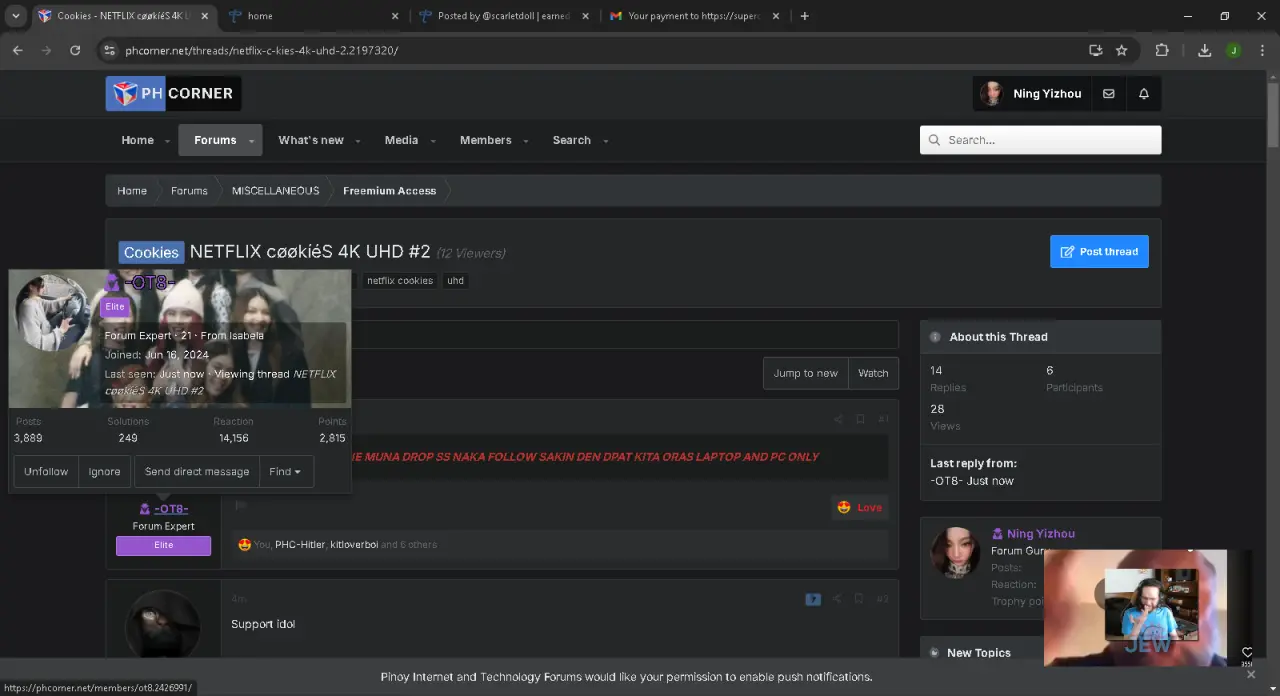
Task: Go to Forums in the breadcrumb
Action: click(189, 190)
